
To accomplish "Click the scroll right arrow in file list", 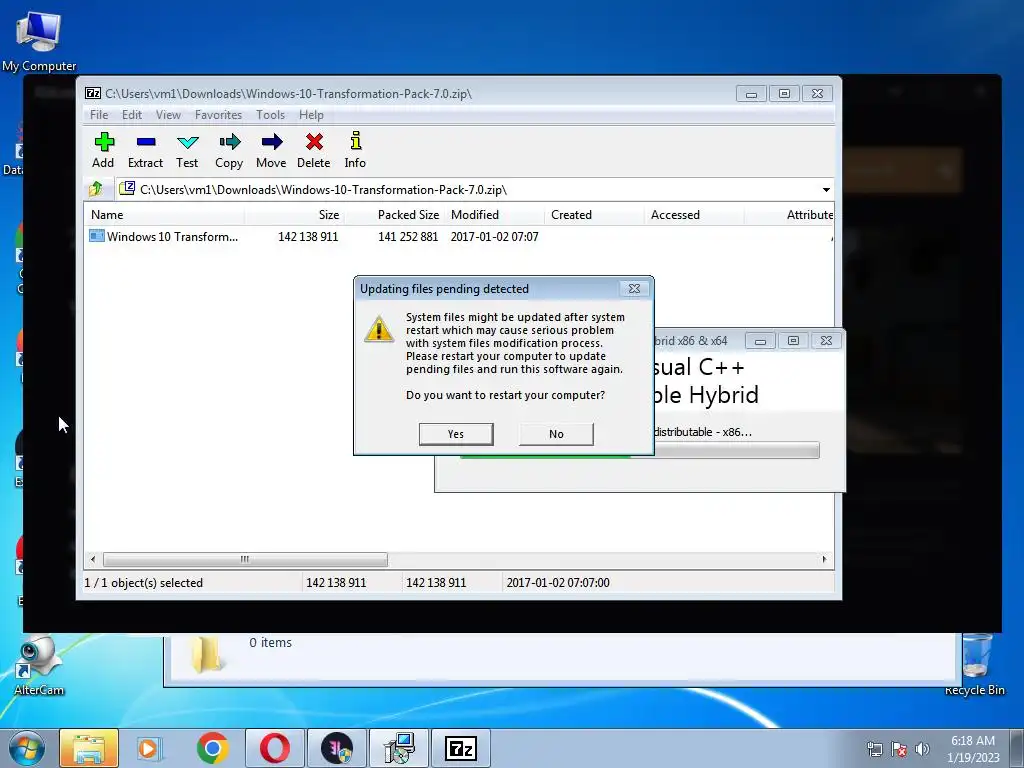I will click(824, 560).
